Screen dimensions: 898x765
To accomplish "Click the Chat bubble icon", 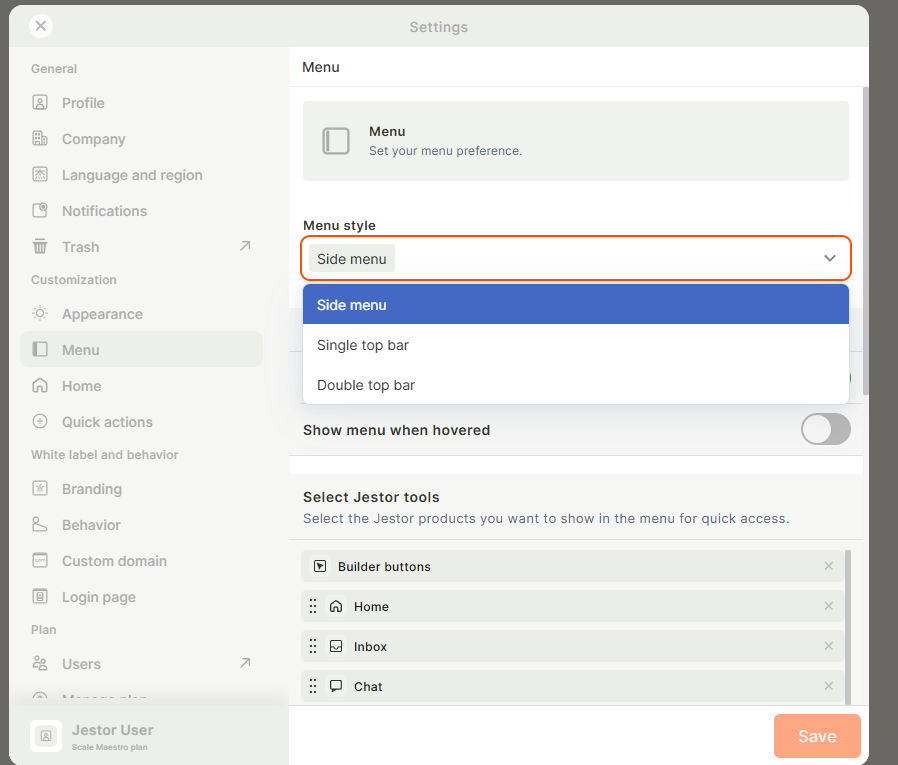I will (336, 686).
